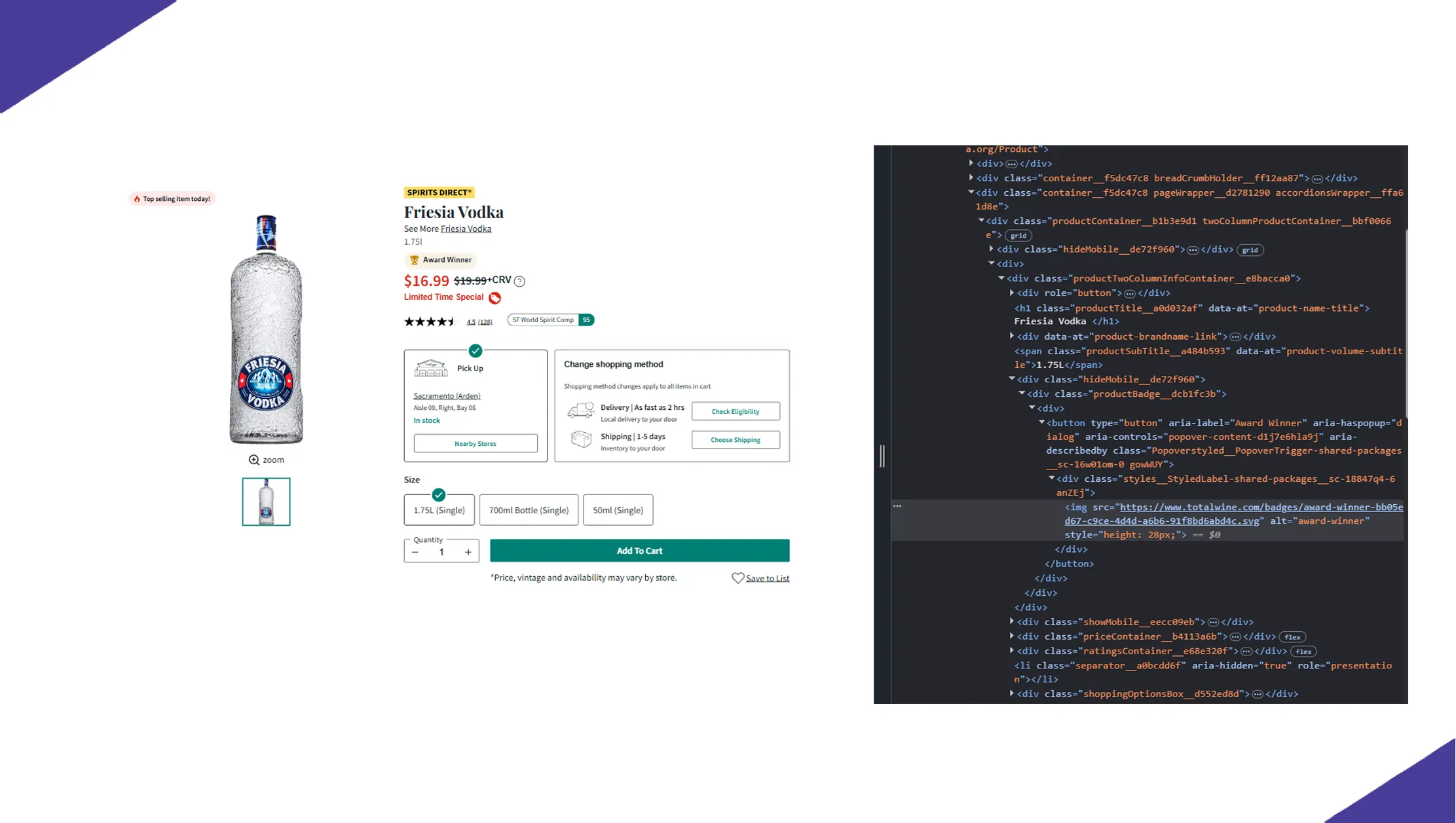This screenshot has width=1456, height=823.
Task: Click the delivery truck icon
Action: 580,411
